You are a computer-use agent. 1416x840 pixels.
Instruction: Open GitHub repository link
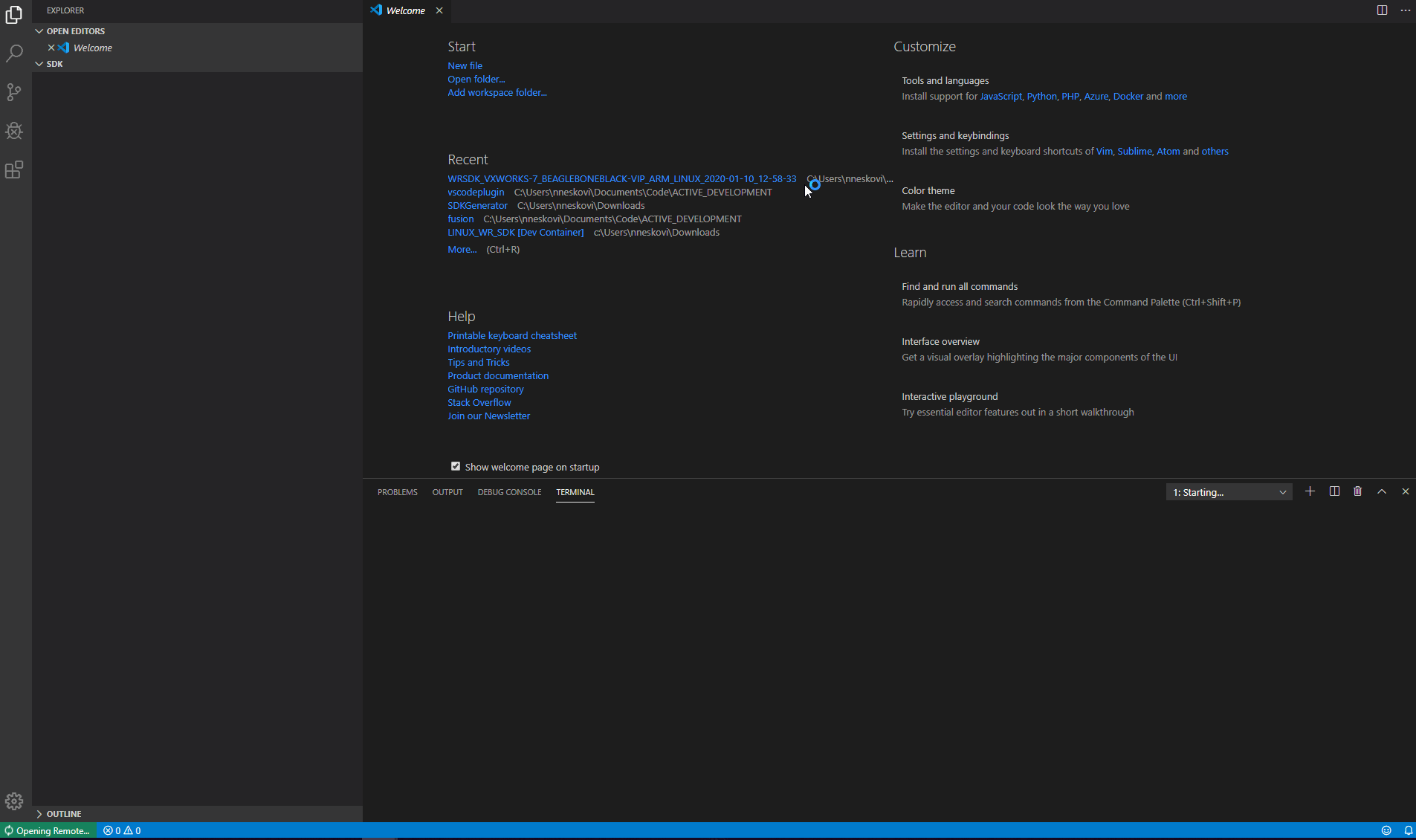[485, 389]
